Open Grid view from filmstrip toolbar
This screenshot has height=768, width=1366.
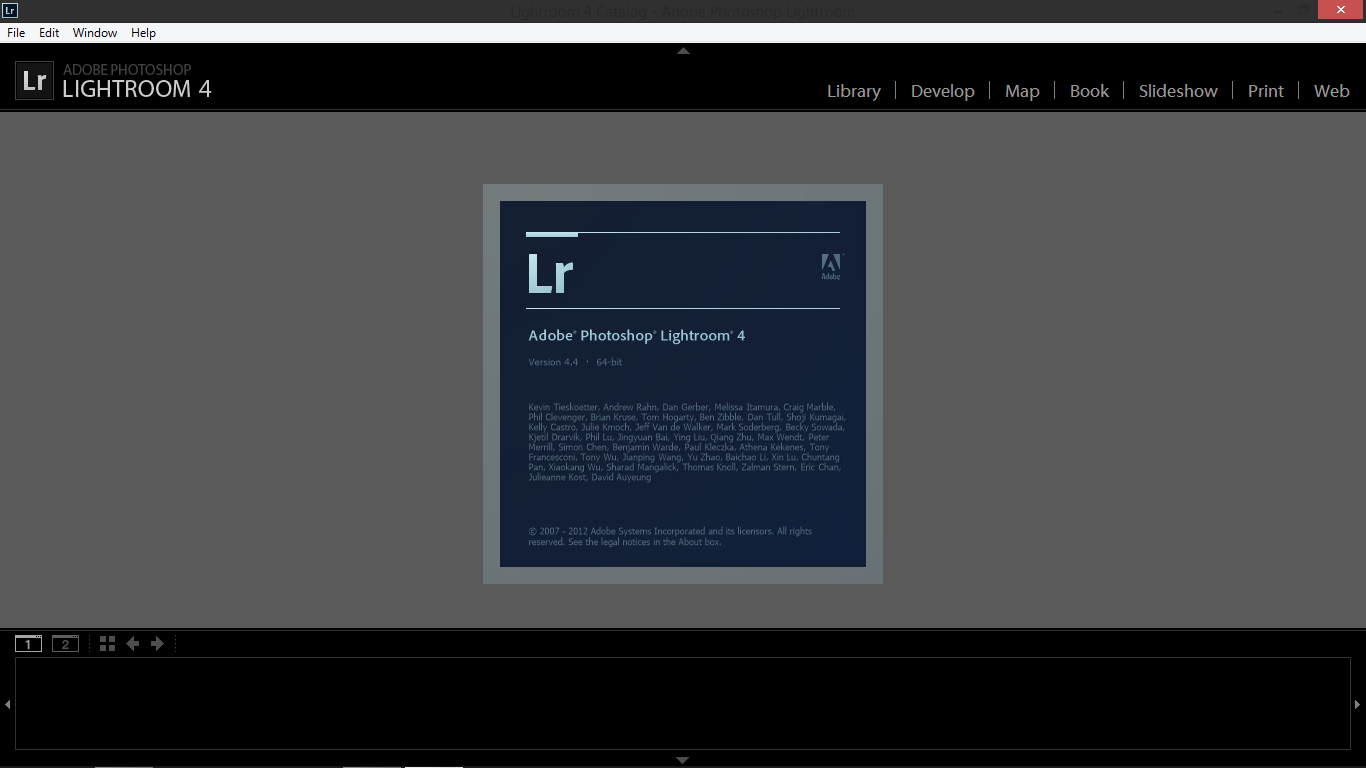107,643
